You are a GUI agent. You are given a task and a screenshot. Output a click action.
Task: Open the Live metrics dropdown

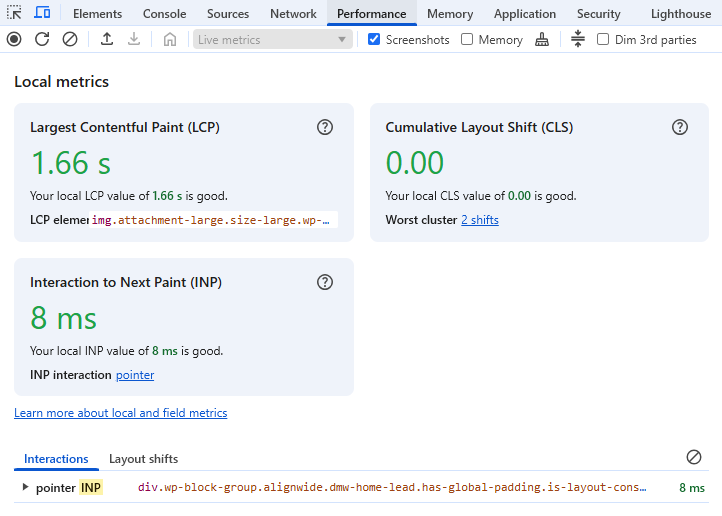point(273,40)
